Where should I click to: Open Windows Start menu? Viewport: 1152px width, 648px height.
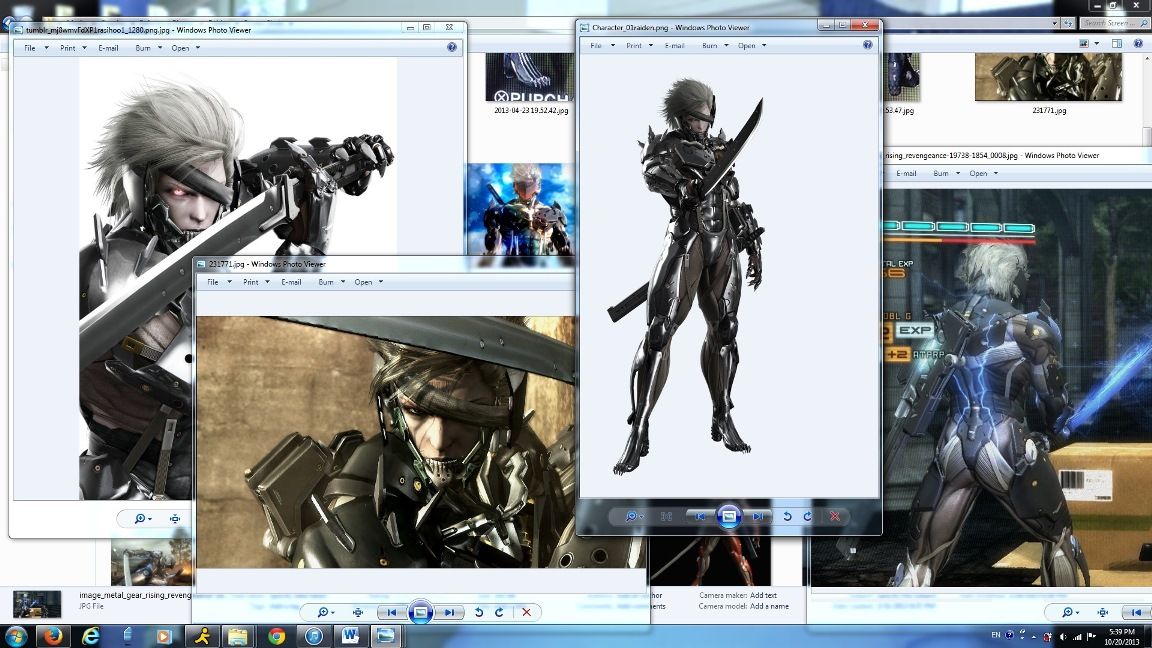[x=15, y=636]
